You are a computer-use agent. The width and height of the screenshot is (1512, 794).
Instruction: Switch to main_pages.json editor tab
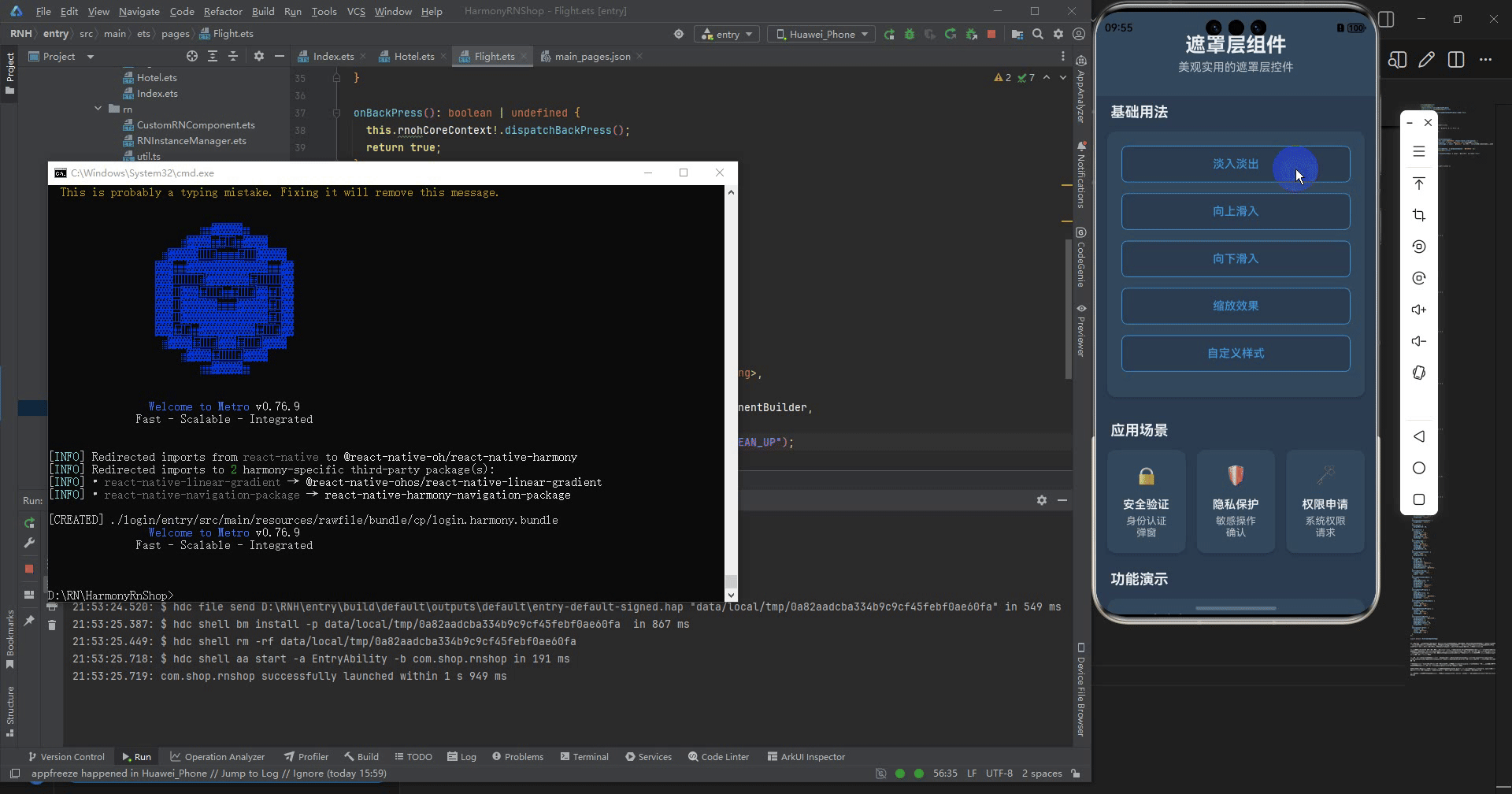591,56
